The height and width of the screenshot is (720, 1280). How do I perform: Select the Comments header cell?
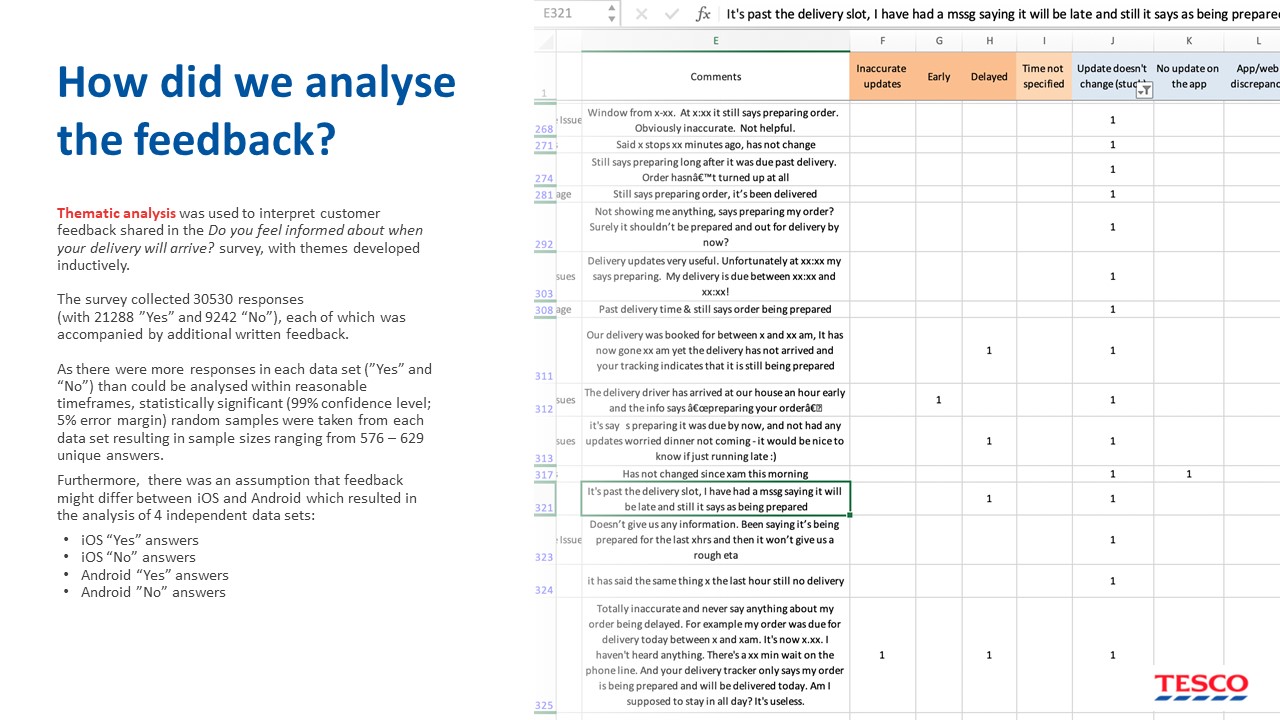pos(716,76)
